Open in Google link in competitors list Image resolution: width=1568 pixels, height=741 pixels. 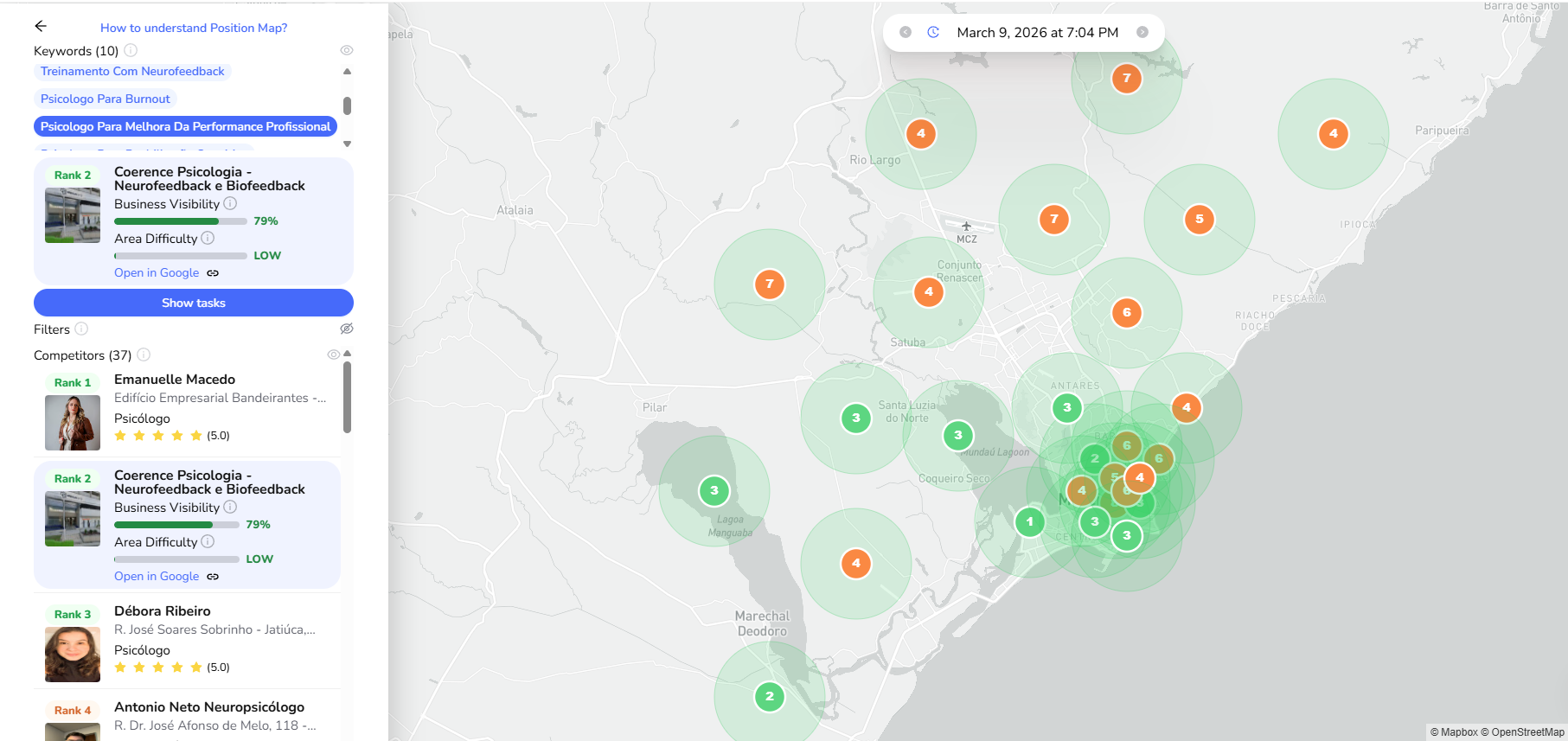[x=157, y=576]
